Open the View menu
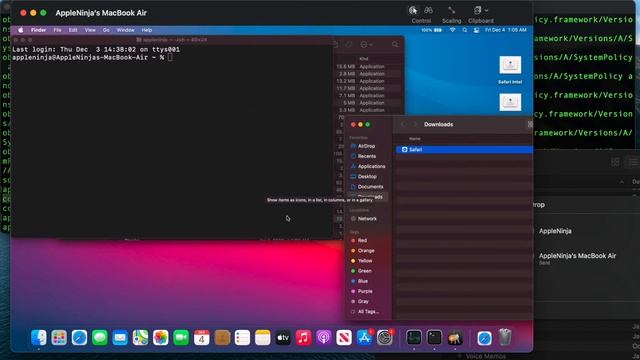The image size is (640, 360). [90, 30]
